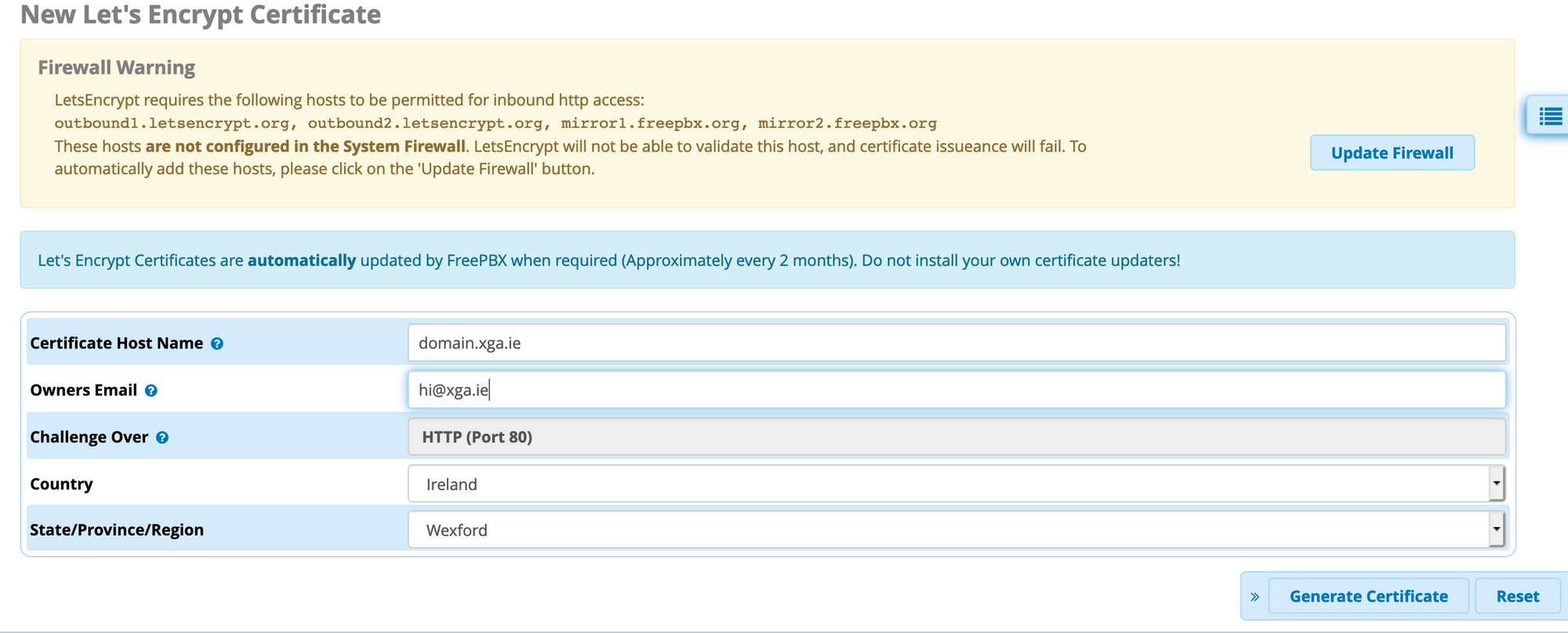
Task: Click the 'Challenge Over' label text
Action: tap(89, 438)
